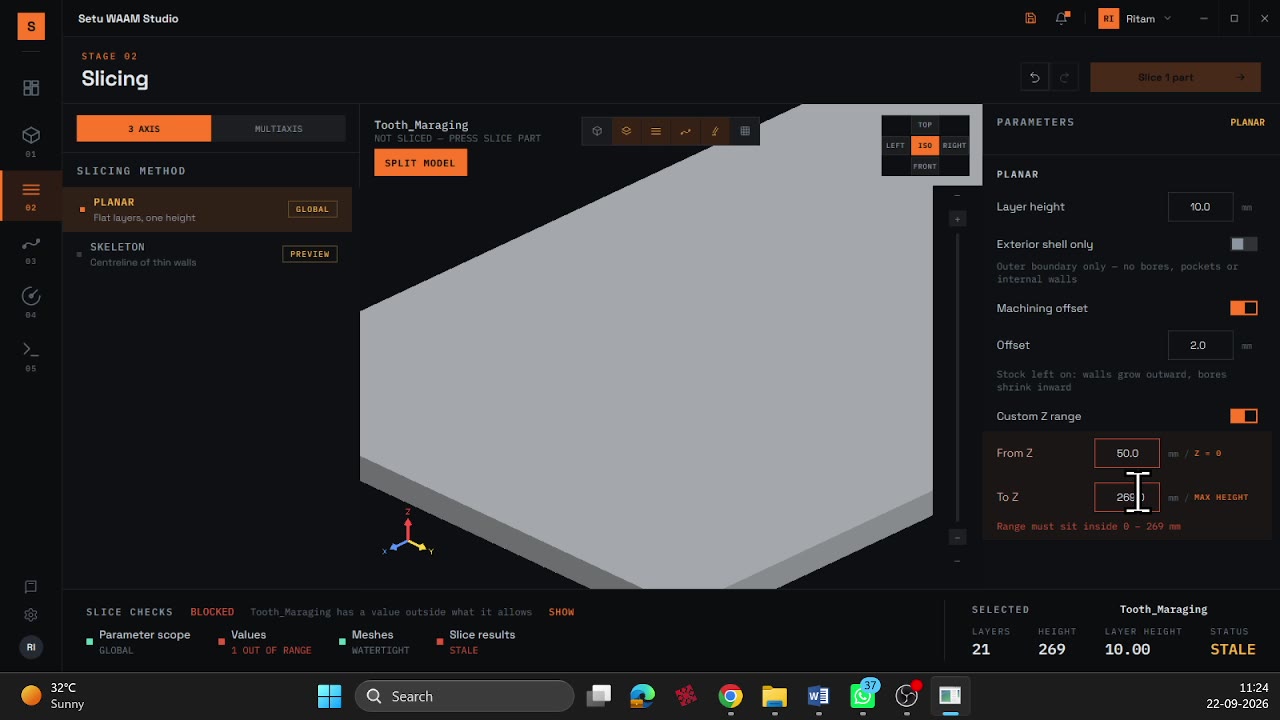Viewport: 1280px width, 720px height.
Task: Set the From Z value to Z = 0
Action: click(1207, 453)
